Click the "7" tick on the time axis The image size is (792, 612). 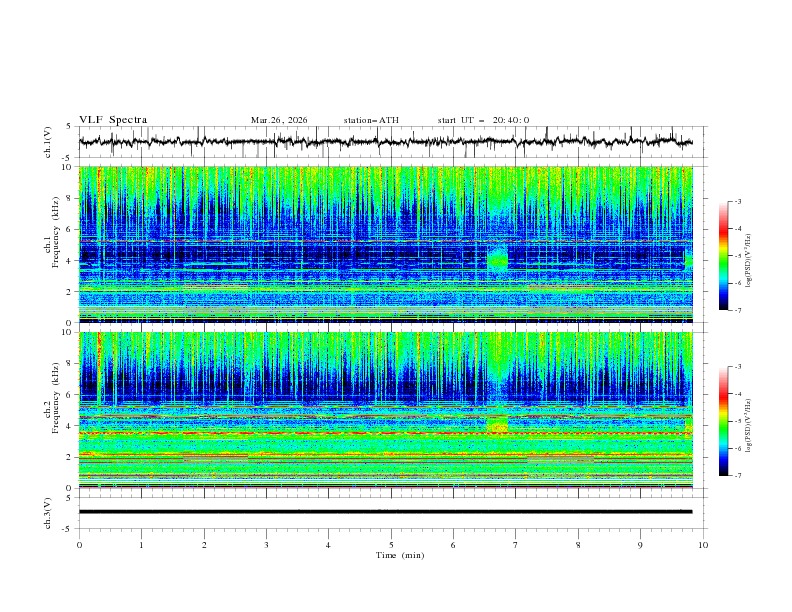click(516, 545)
